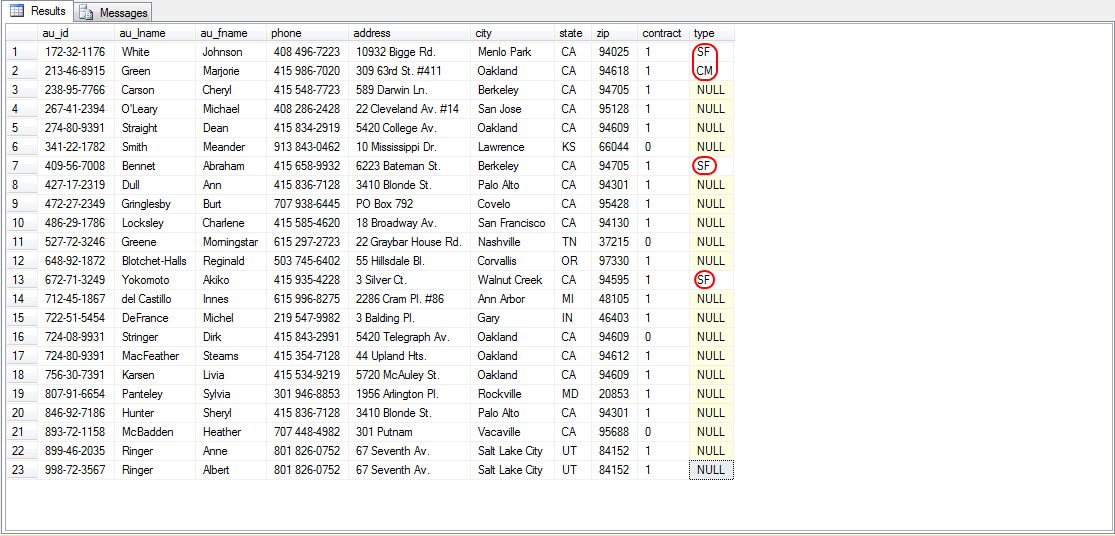Viewport: 1115px width, 536px height.
Task: Click state cell MD
Action: 573,393
